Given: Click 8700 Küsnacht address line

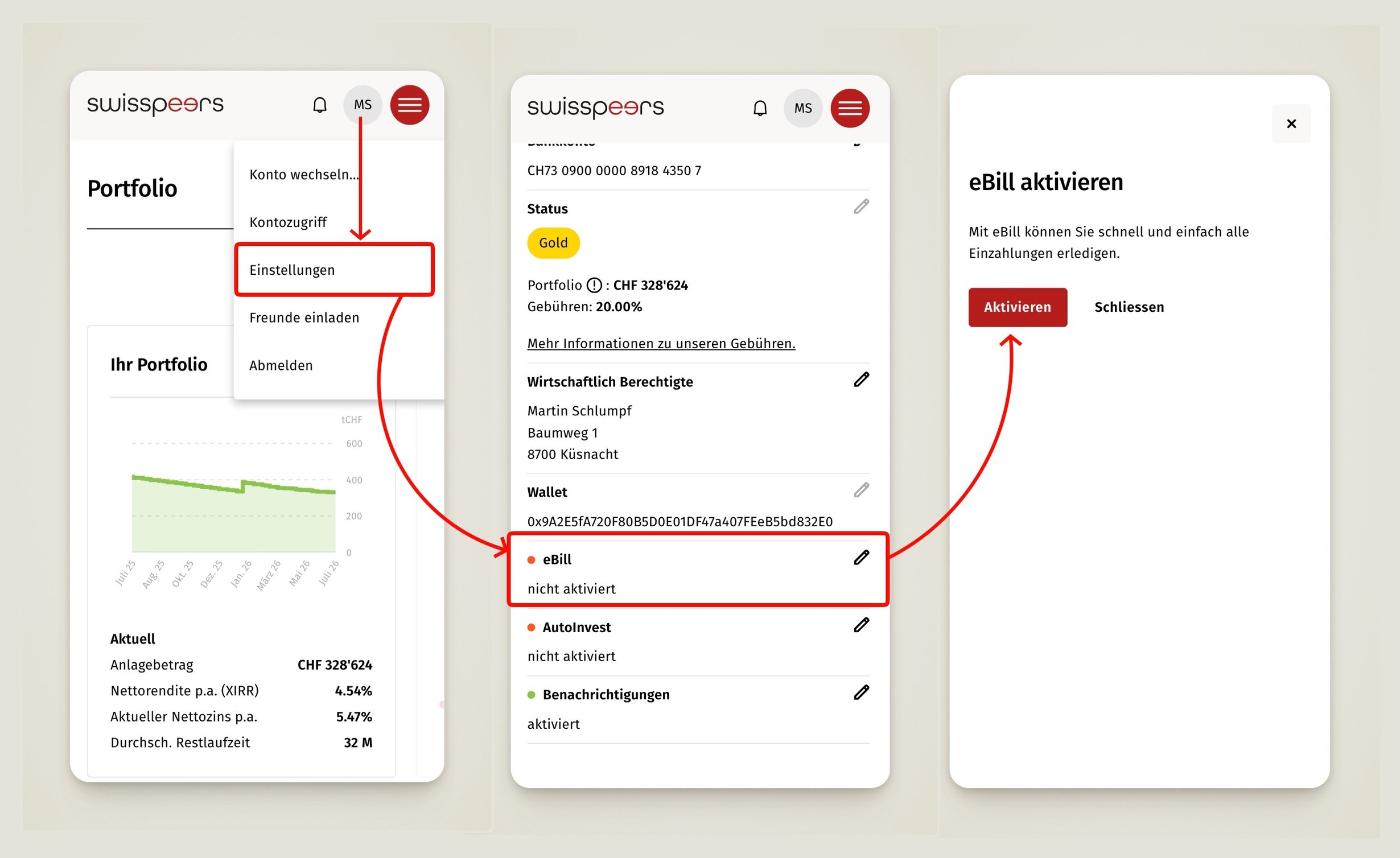Looking at the screenshot, I should pyautogui.click(x=573, y=455).
